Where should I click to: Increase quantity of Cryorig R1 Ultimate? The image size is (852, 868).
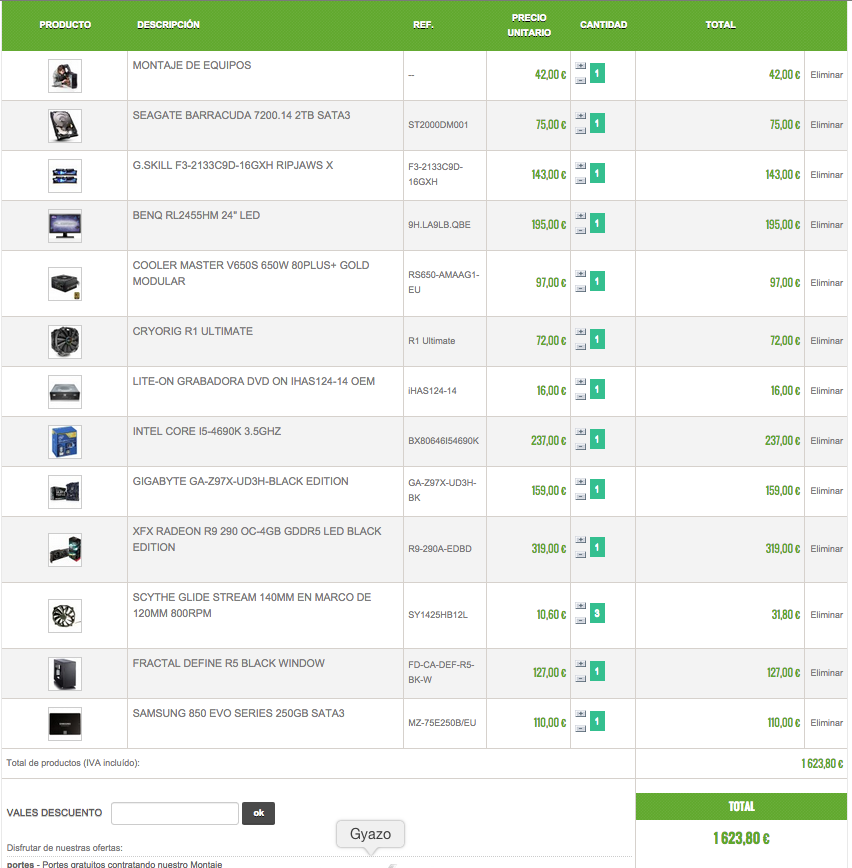(580, 332)
